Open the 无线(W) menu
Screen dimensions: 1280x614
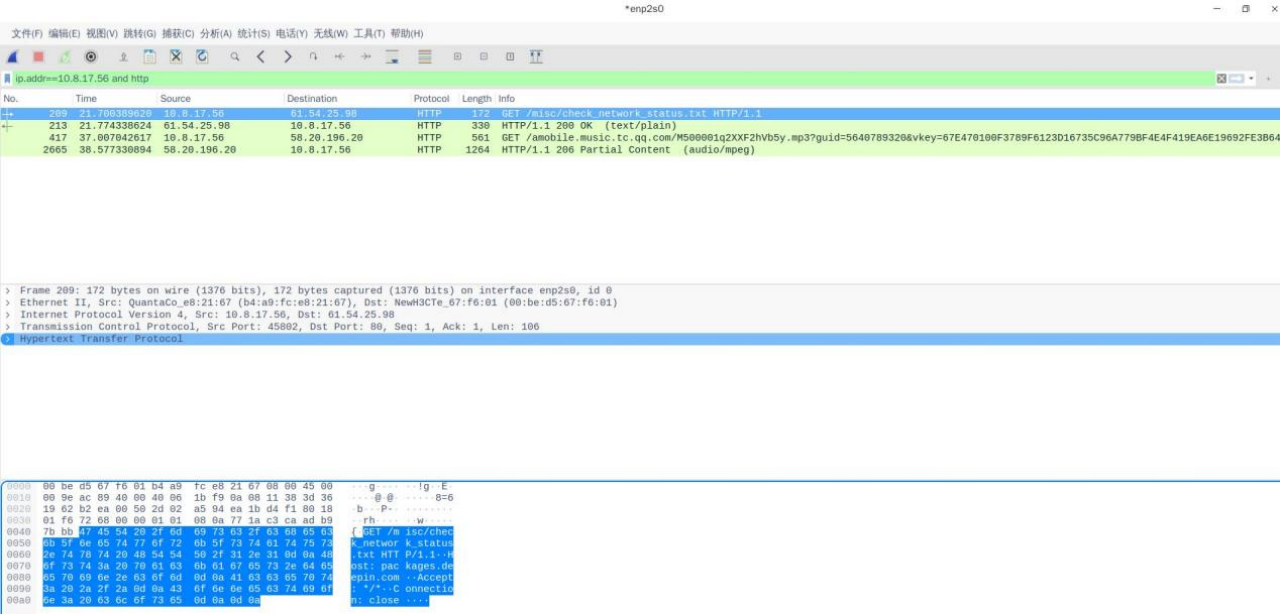pos(331,33)
